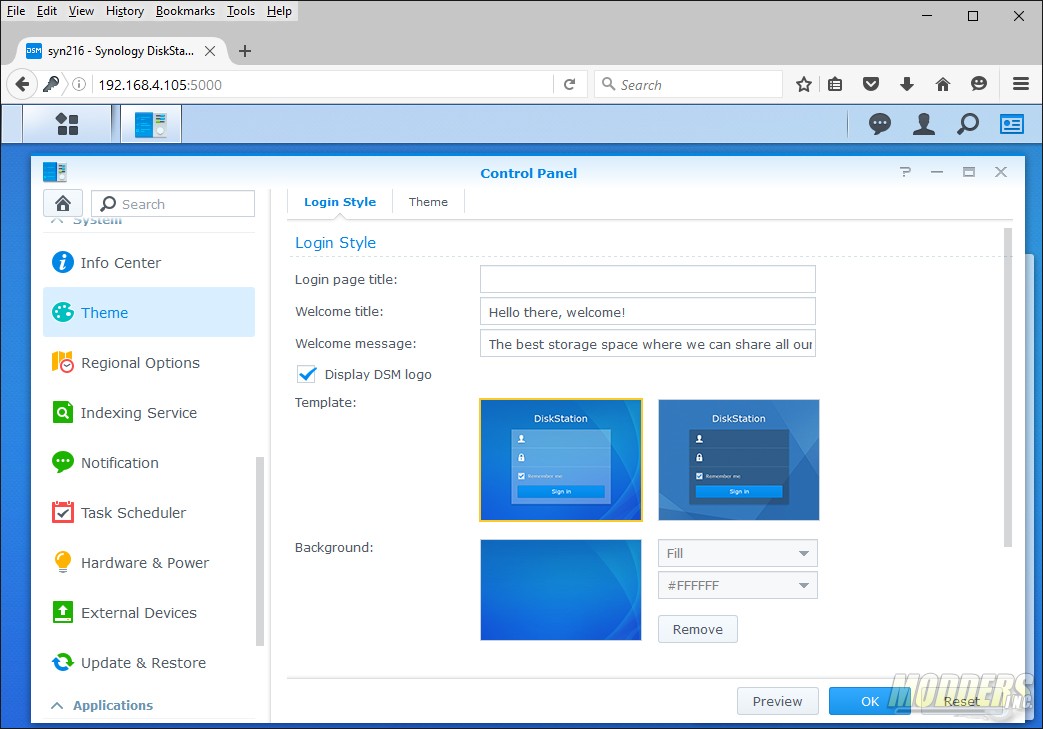
Task: Open the External Devices icon
Action: click(63, 612)
